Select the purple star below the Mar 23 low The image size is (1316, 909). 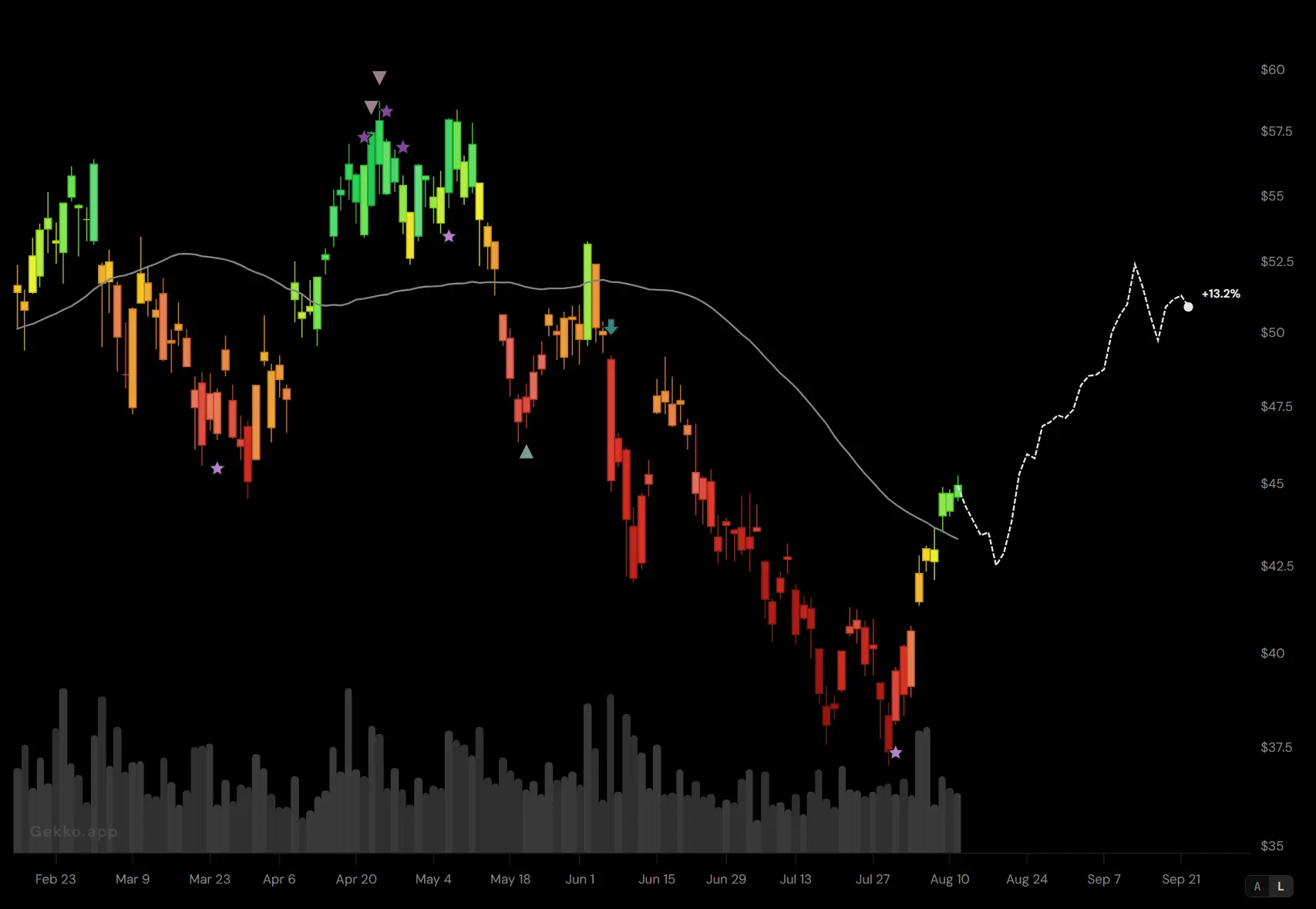(217, 468)
